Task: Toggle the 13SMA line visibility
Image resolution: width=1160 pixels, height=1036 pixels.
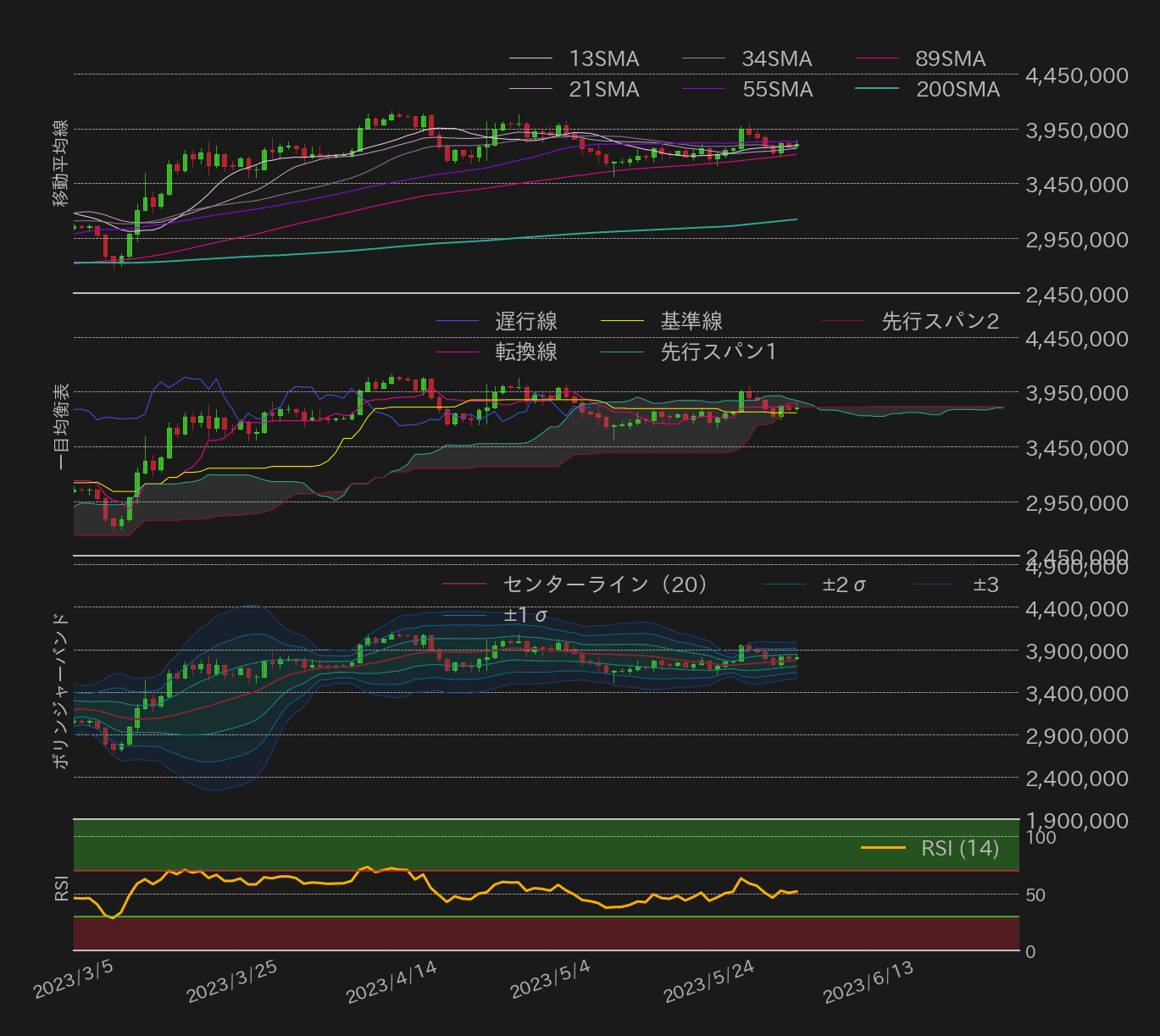Action: coord(604,58)
